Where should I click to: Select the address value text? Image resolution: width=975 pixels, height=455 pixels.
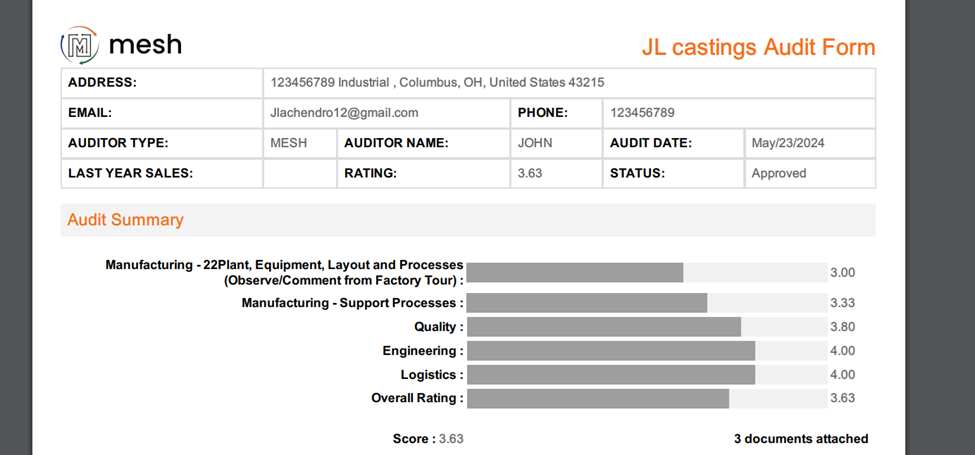437,83
